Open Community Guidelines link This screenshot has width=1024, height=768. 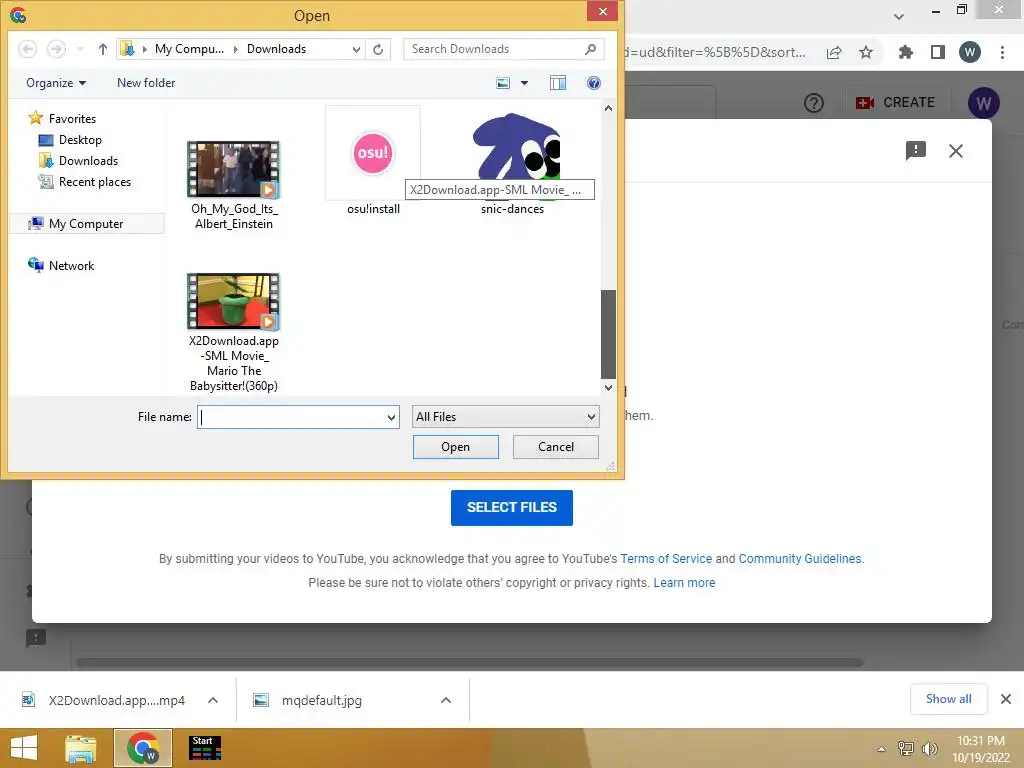pyautogui.click(x=800, y=559)
